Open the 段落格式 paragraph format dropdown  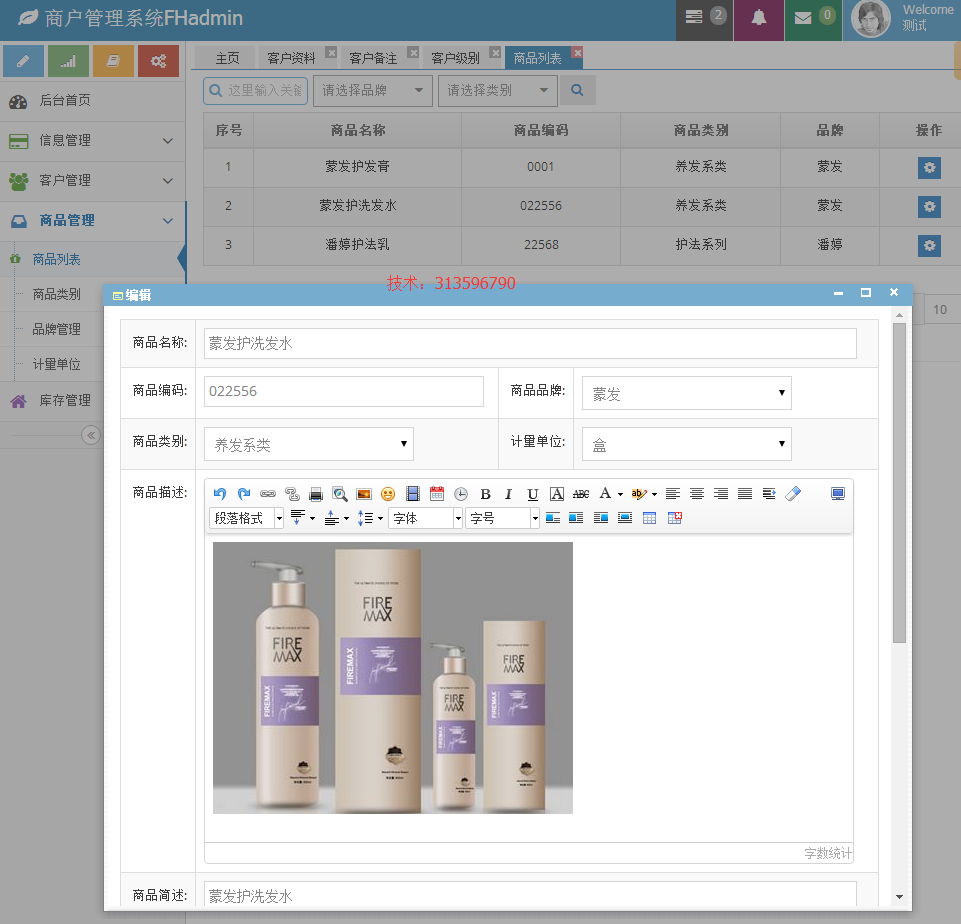click(246, 518)
